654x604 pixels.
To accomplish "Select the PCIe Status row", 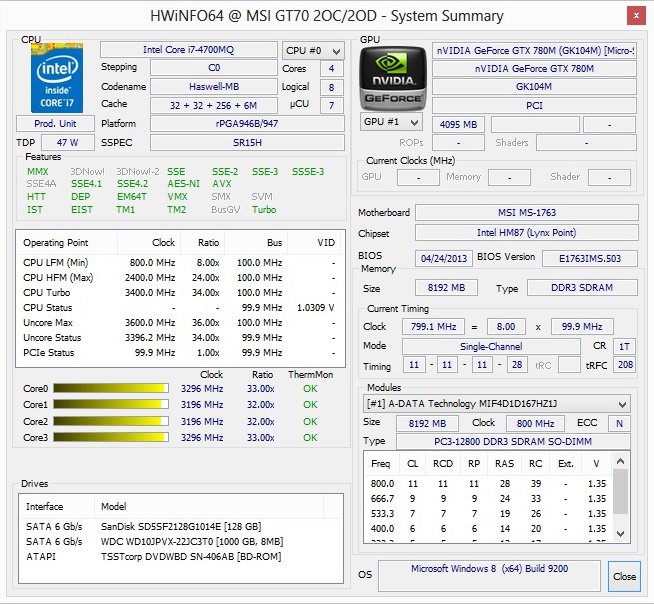I will click(180, 352).
